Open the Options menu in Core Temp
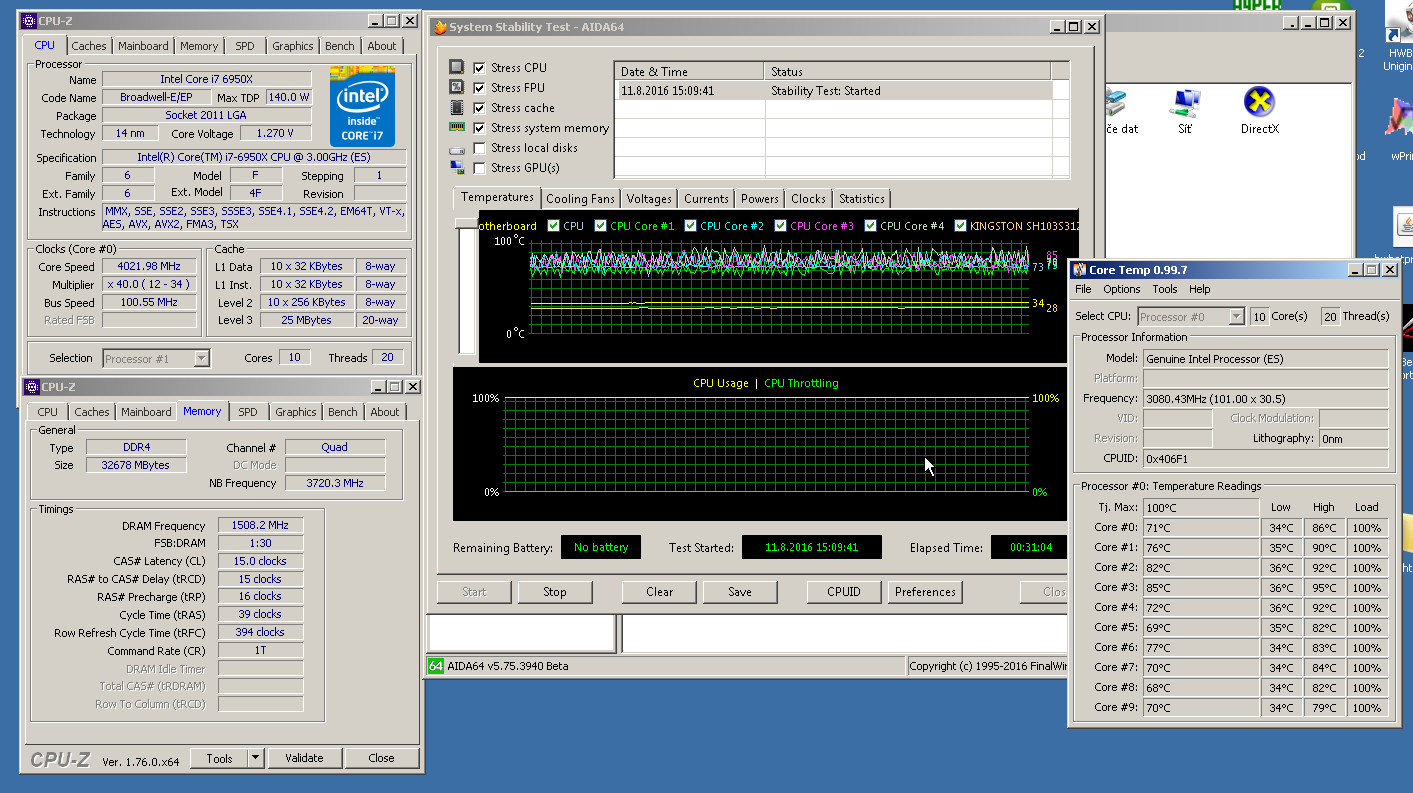Screen dimensions: 1413x793 tap(1122, 289)
